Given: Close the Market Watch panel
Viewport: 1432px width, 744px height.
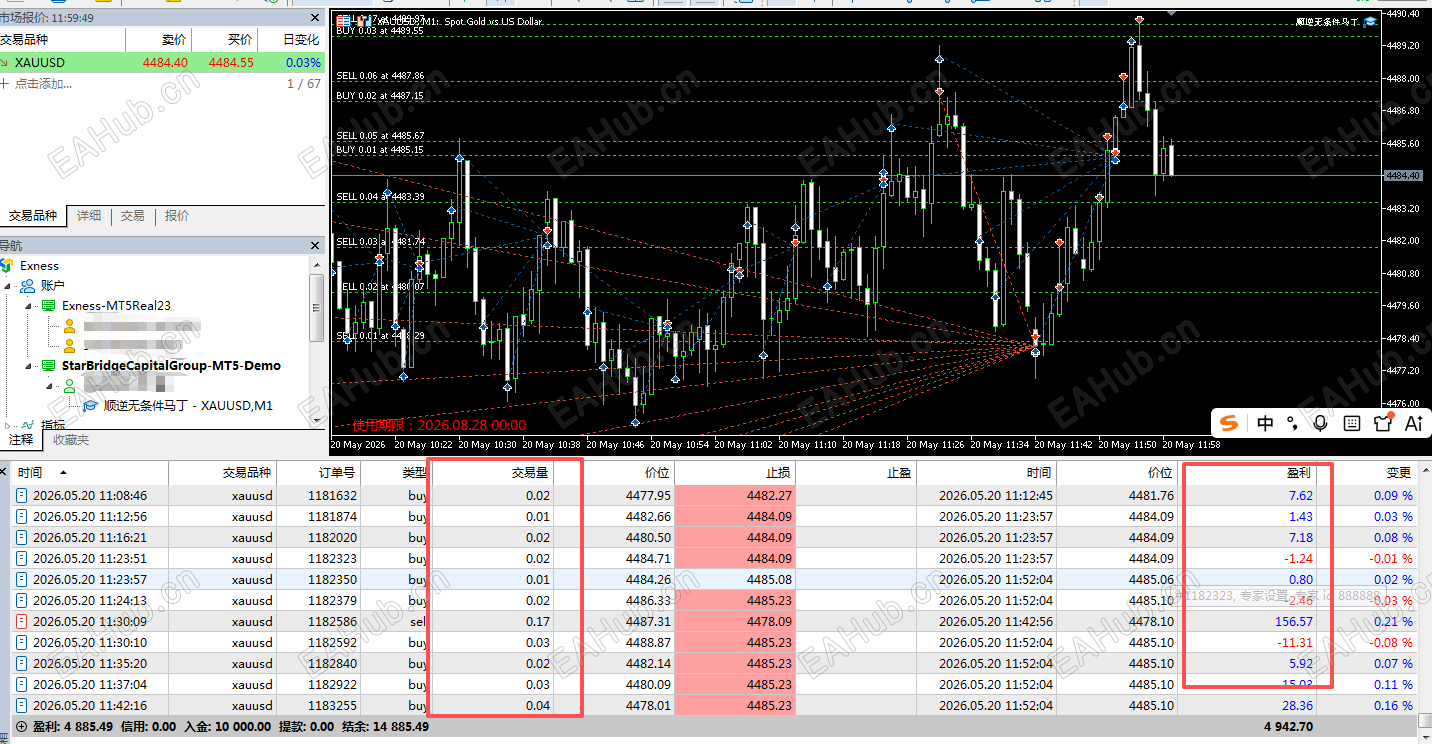Looking at the screenshot, I should pos(316,18).
